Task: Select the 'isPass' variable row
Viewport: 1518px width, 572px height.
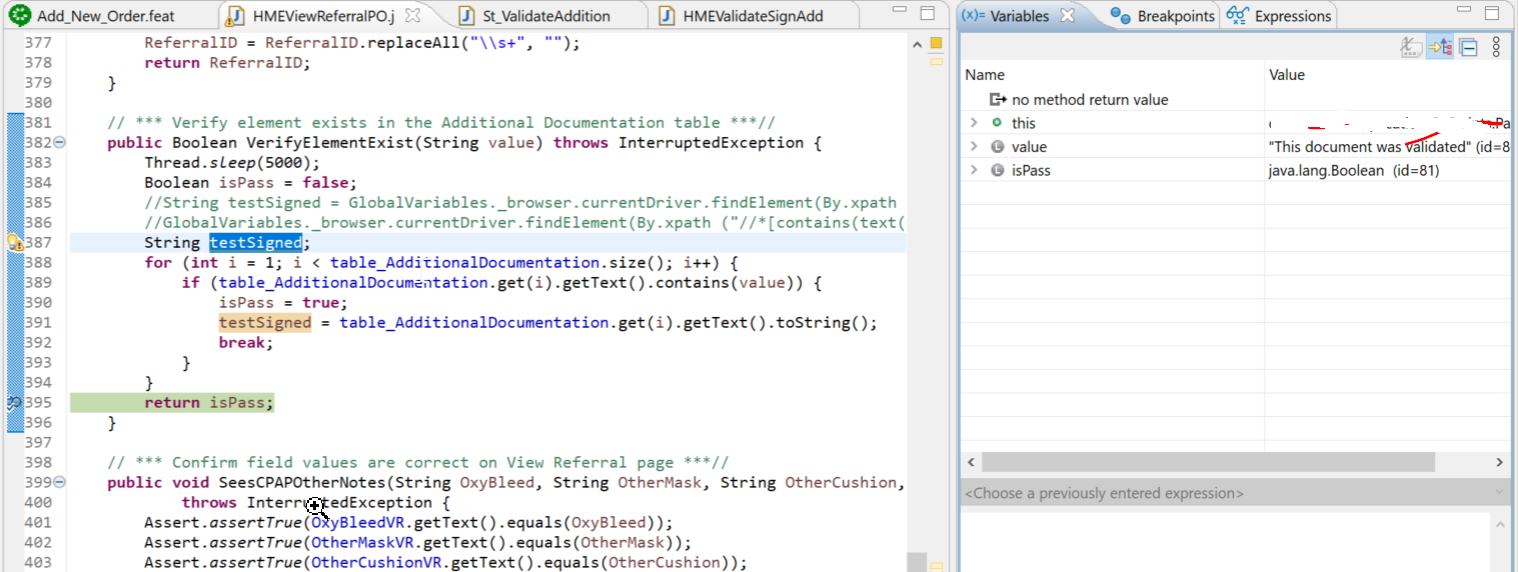Action: pyautogui.click(x=1235, y=171)
